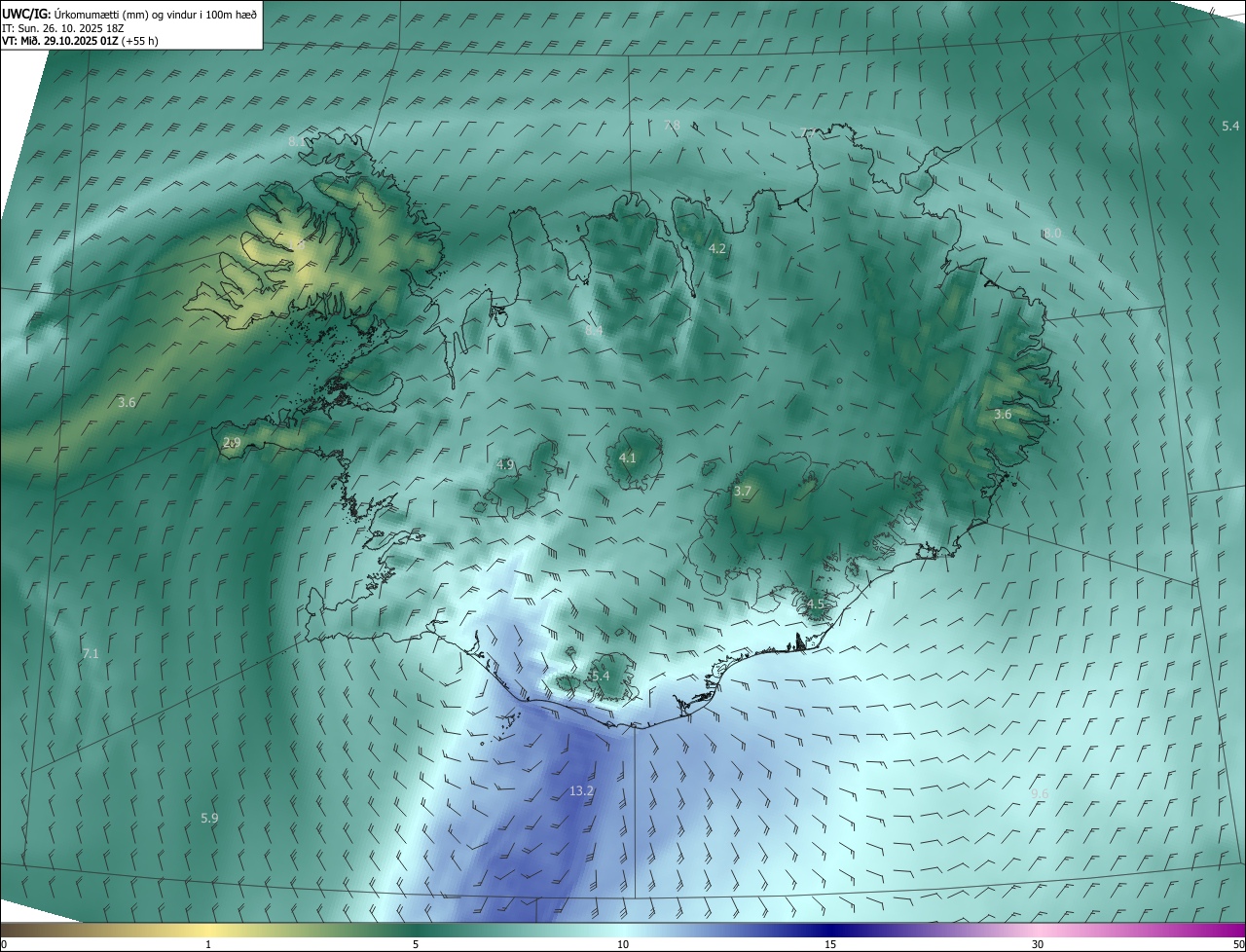Click the 4.1 value on the central glacier
Image resolution: width=1246 pixels, height=952 pixels.
[628, 458]
